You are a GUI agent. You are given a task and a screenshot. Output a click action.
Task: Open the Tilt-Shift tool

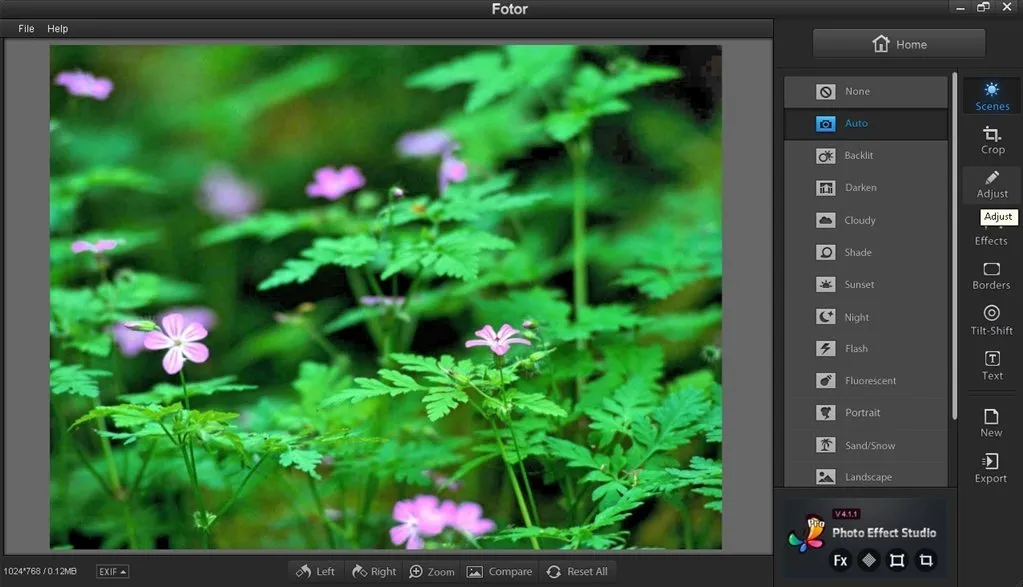991,321
